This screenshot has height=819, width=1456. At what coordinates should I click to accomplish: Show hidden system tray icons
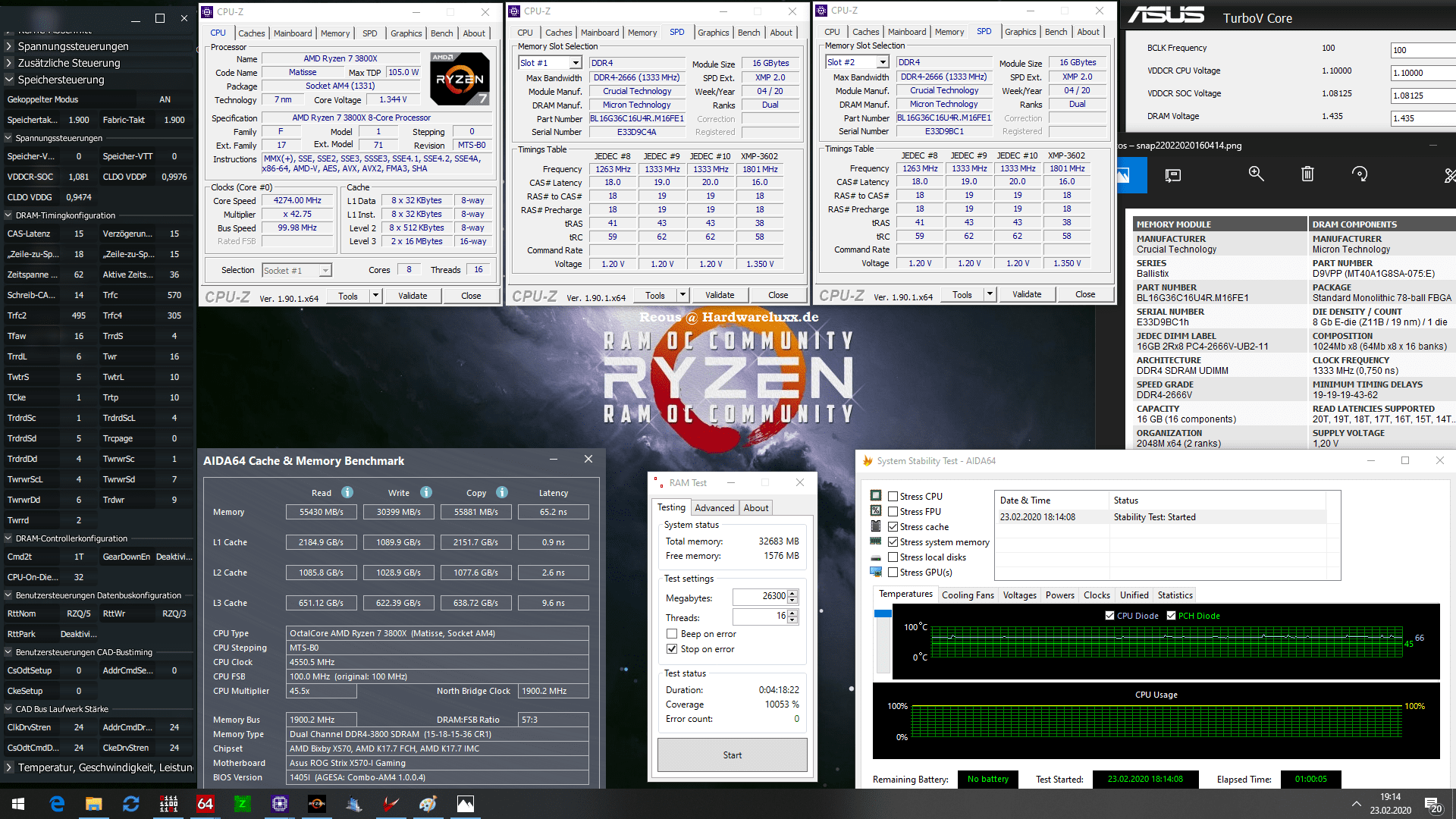1356,804
